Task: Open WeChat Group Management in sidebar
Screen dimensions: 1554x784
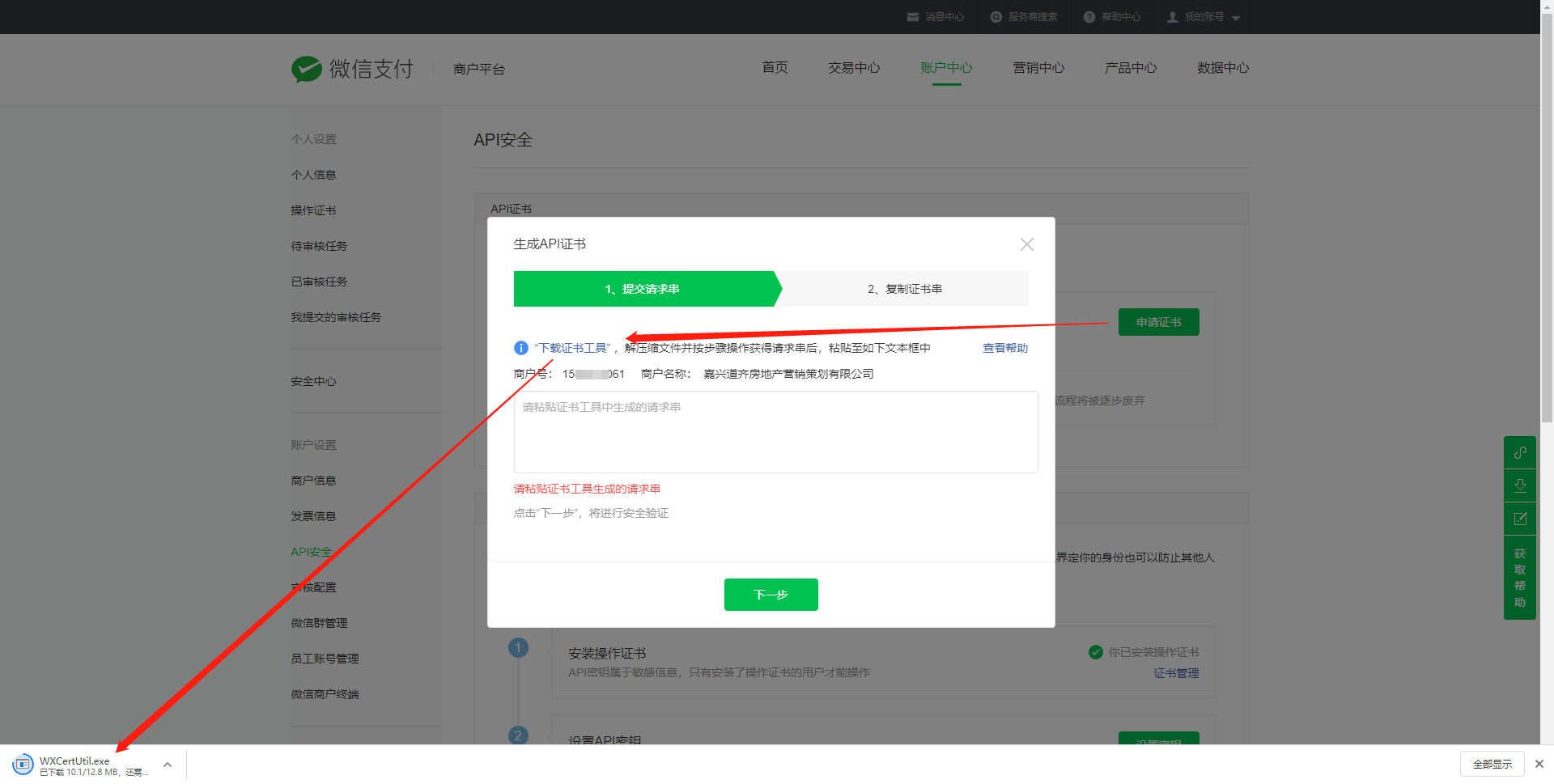Action: (319, 623)
